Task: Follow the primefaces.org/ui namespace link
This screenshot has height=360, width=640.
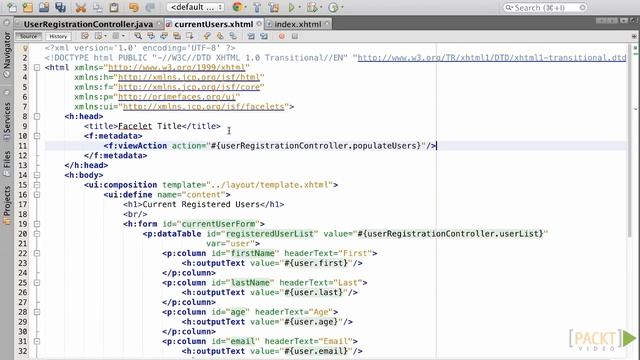Action: (x=176, y=97)
